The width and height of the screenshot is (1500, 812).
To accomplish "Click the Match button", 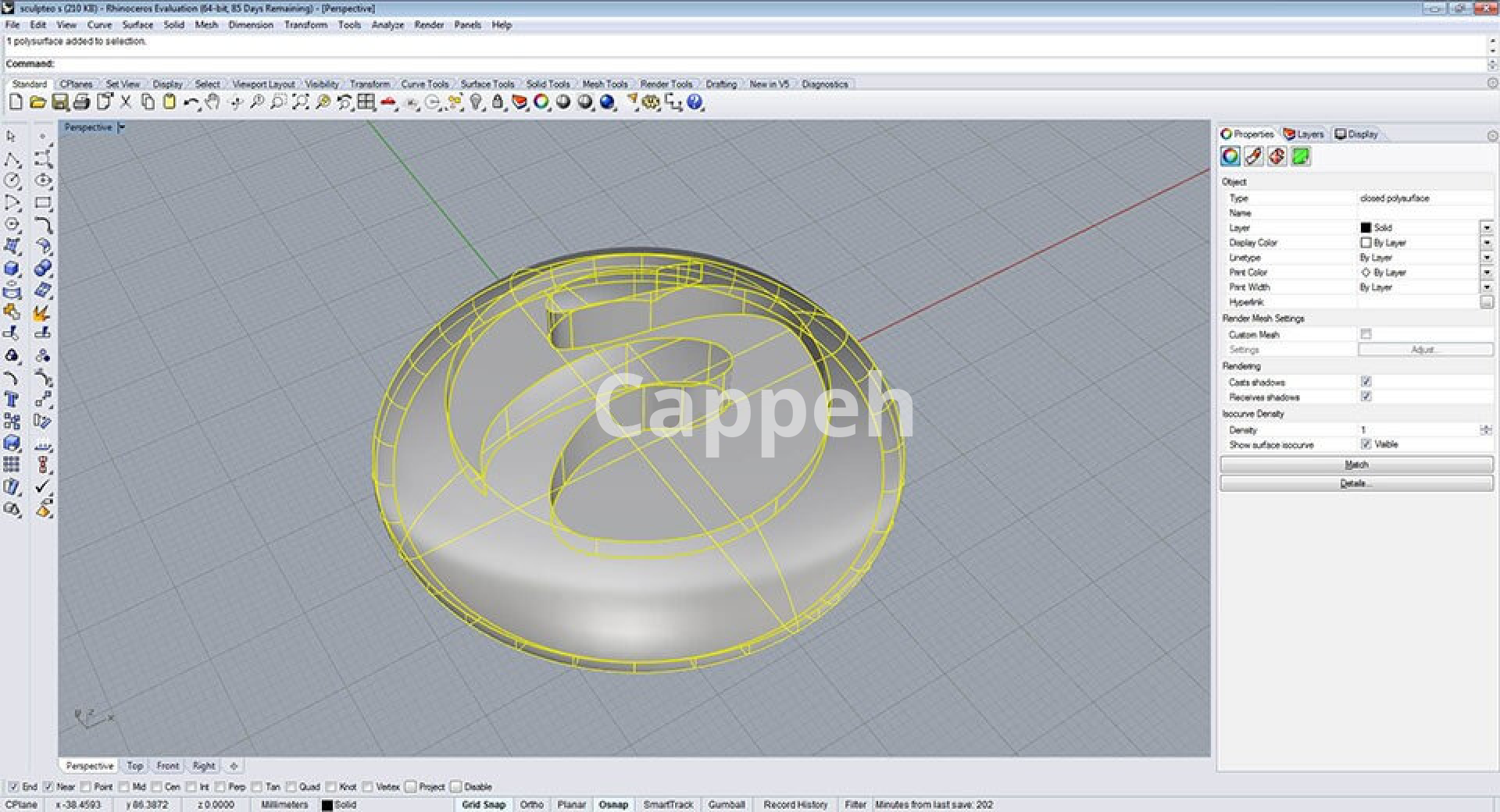I will tap(1355, 465).
